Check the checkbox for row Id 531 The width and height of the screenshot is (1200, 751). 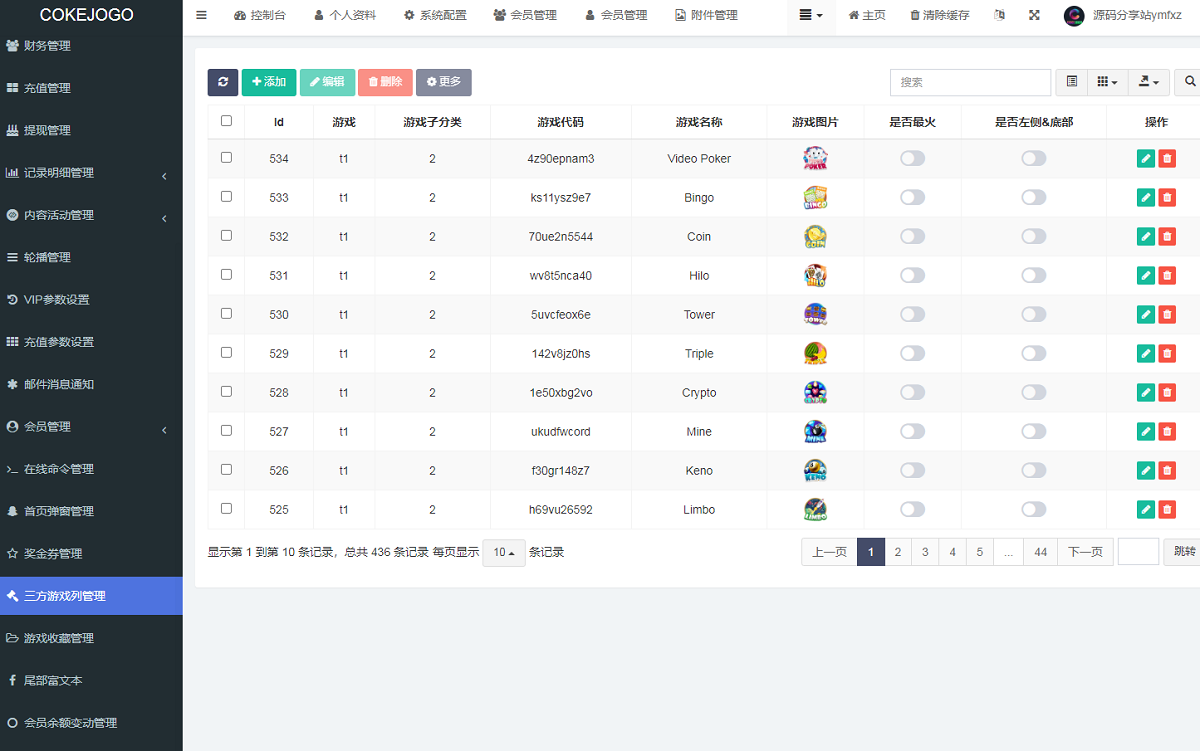tap(226, 274)
